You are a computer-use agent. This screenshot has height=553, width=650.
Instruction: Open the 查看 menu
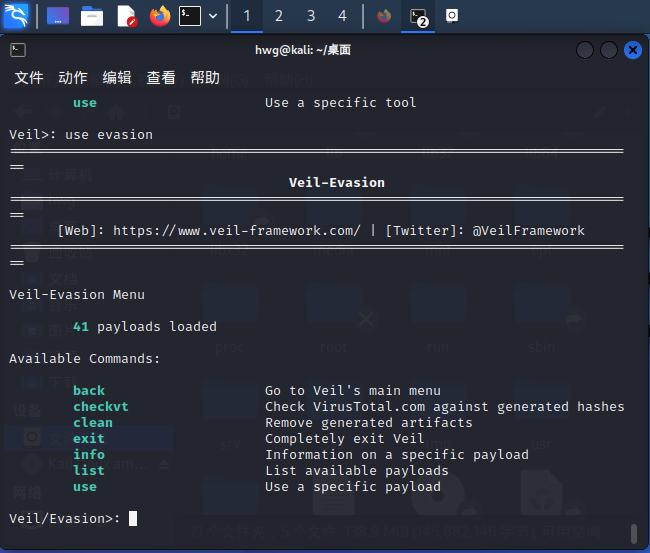(161, 78)
